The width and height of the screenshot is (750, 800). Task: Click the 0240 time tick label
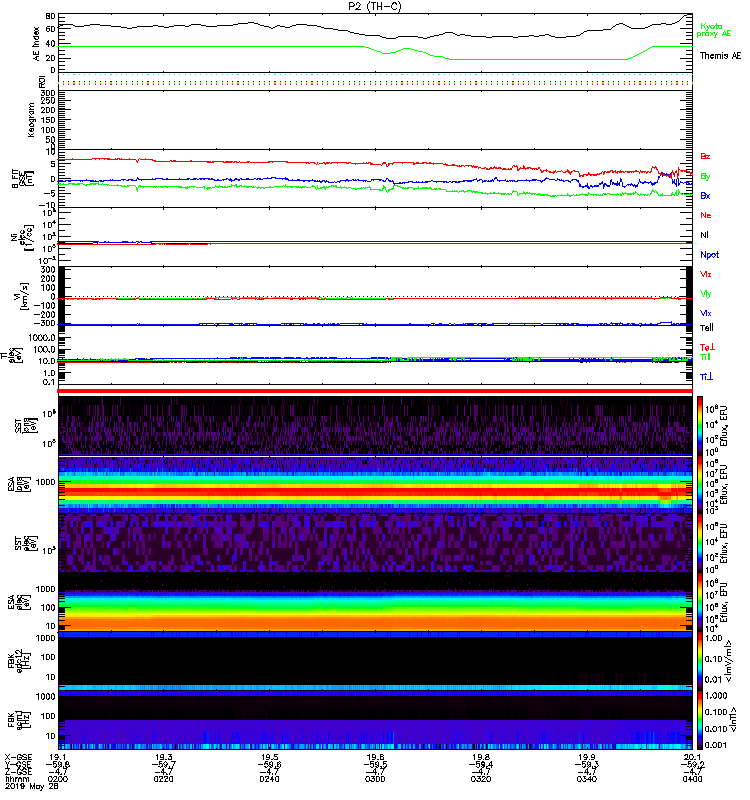(x=269, y=779)
